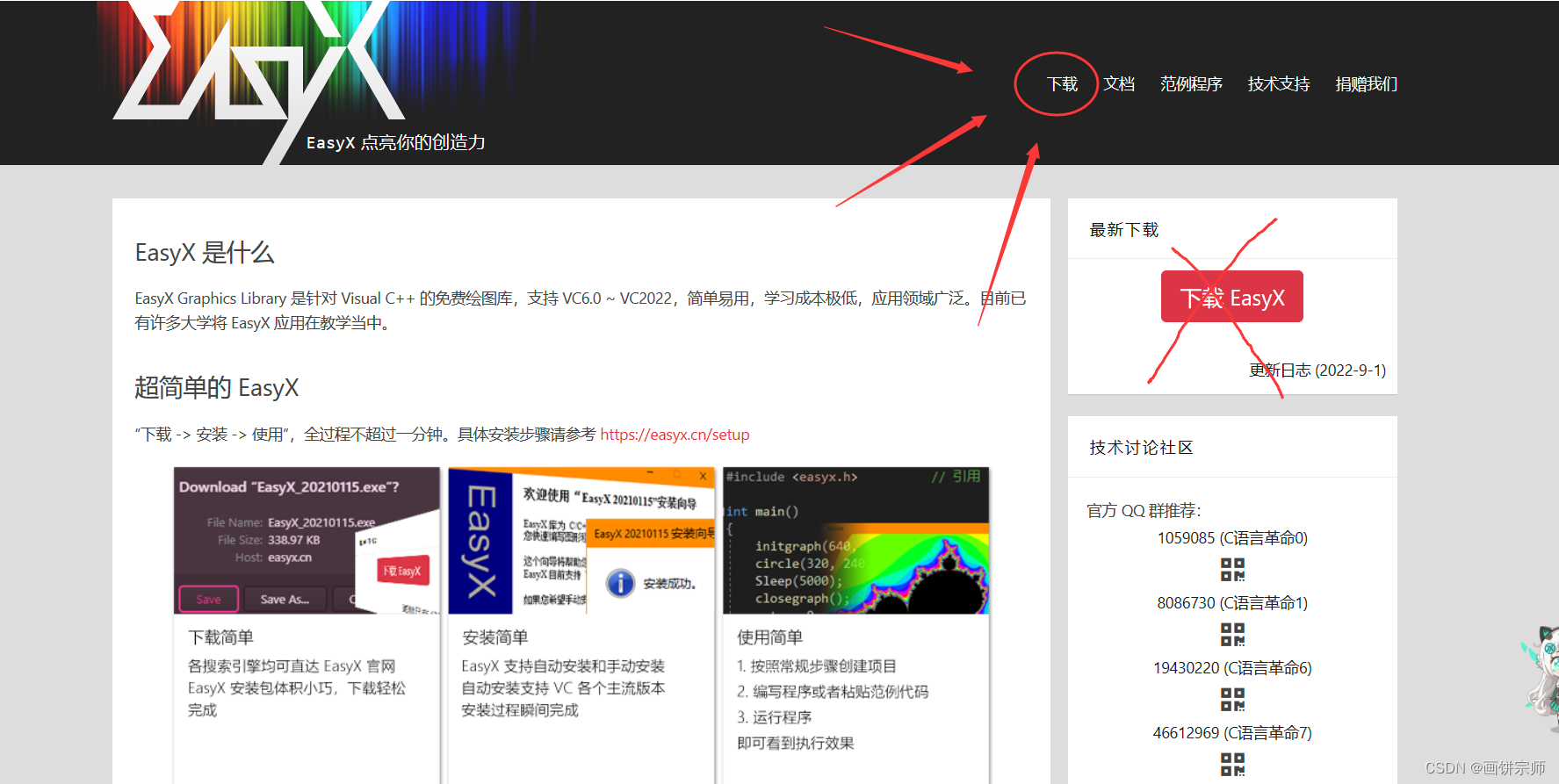
Task: Click the 技术讨论社区 panel heading
Action: (x=1142, y=448)
